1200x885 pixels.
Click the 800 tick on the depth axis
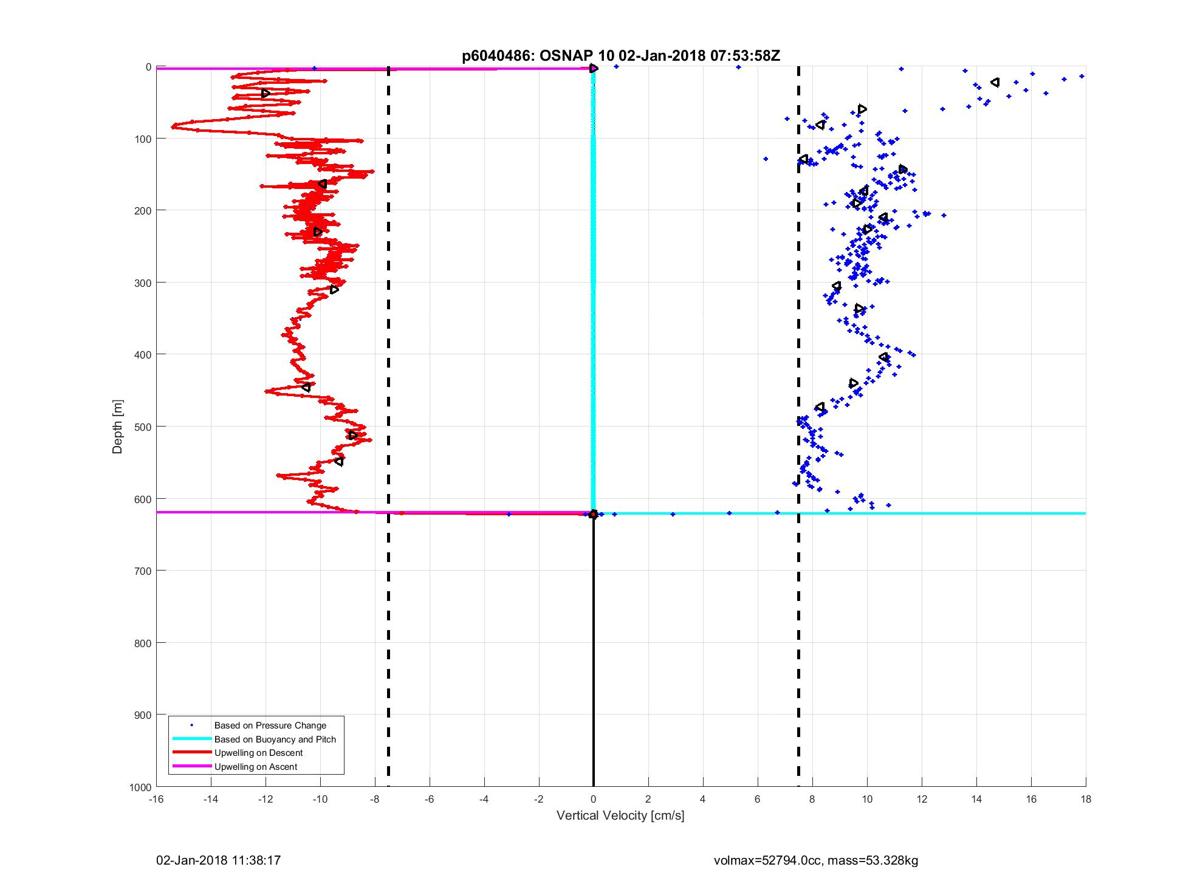[142, 643]
